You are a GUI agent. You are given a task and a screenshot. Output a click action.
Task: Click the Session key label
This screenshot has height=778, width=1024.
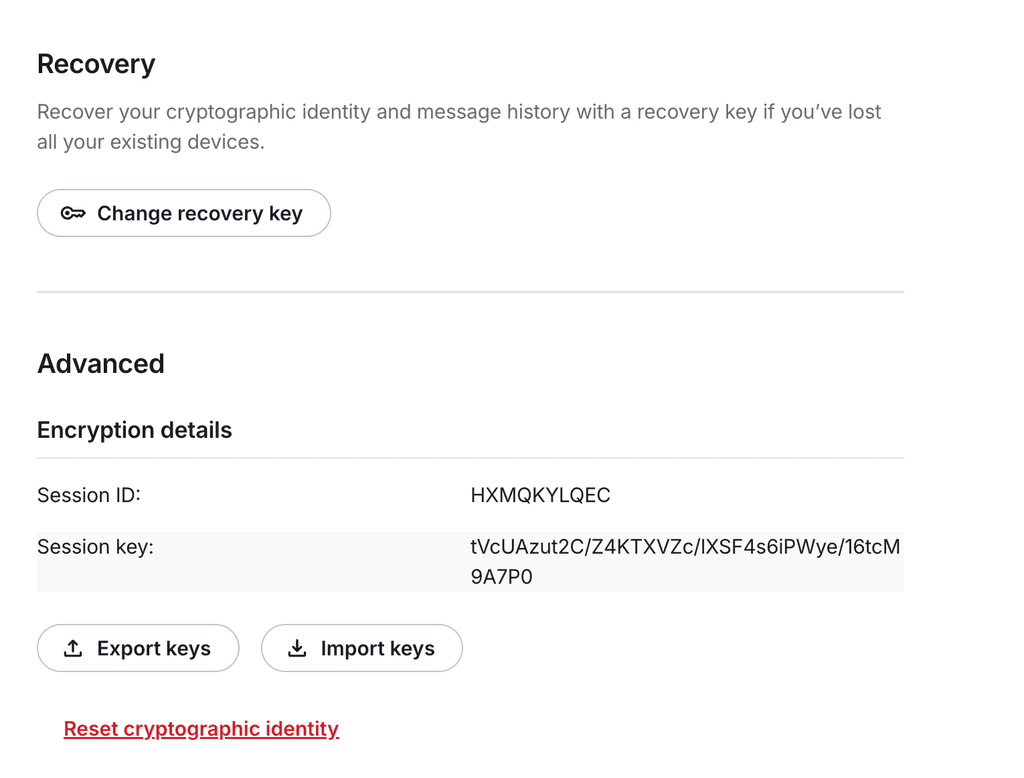[95, 547]
